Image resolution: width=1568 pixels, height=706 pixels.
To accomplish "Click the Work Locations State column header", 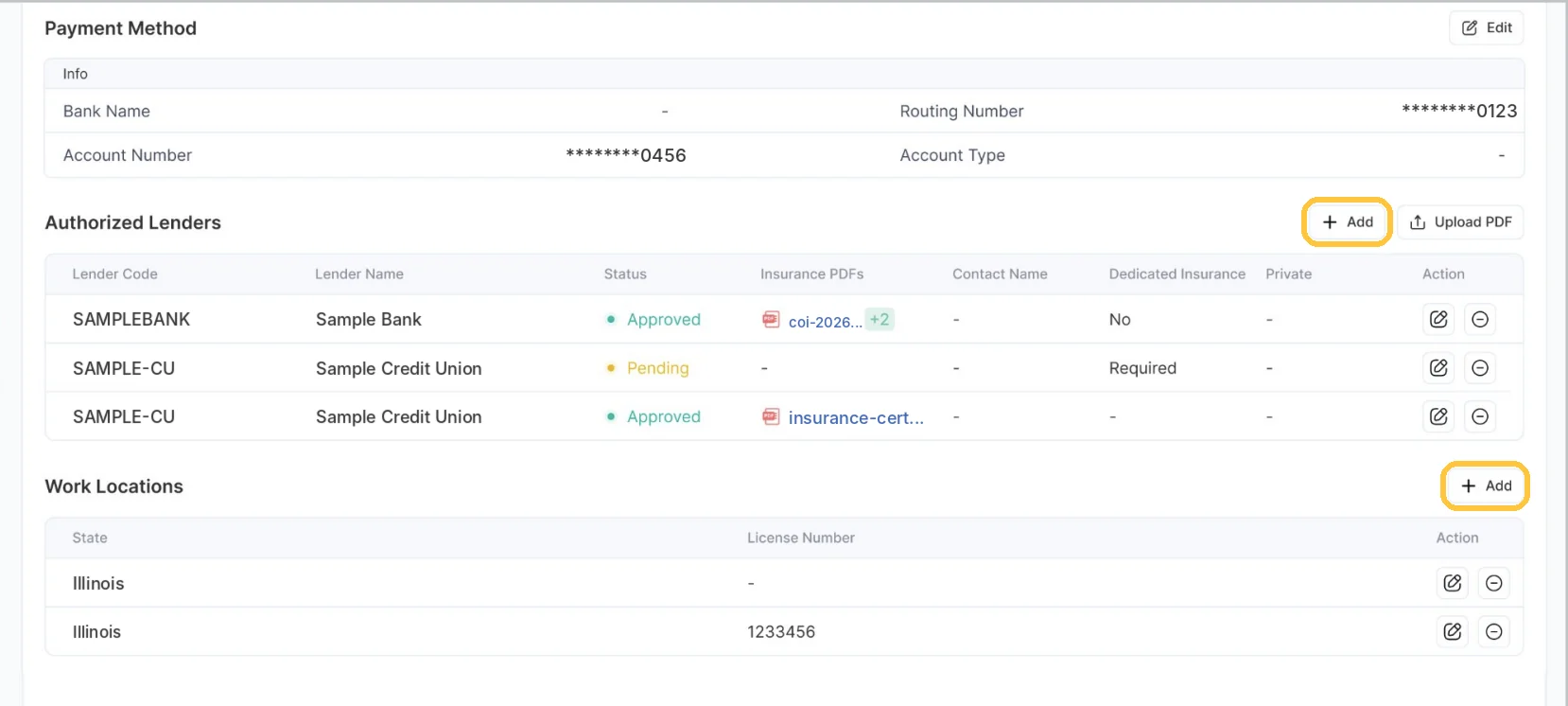I will [x=90, y=538].
